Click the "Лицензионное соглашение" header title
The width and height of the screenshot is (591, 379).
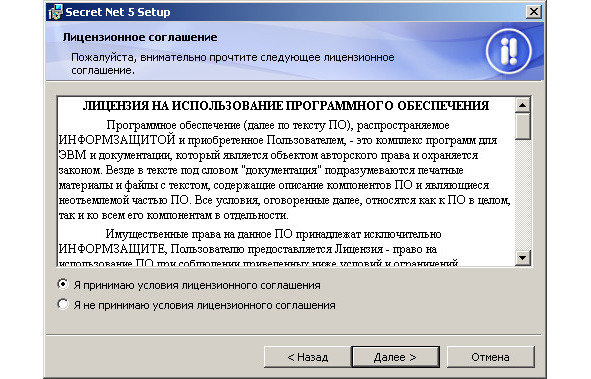coord(140,37)
